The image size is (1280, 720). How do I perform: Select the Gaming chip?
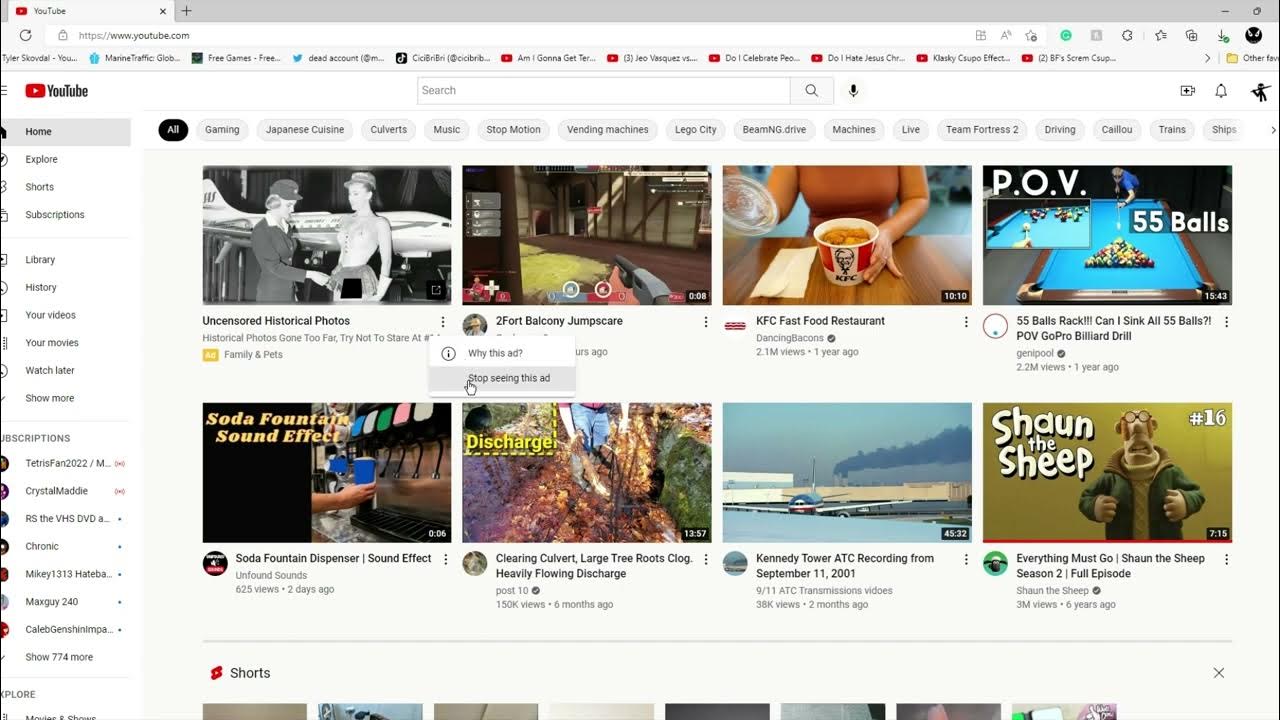click(x=222, y=130)
